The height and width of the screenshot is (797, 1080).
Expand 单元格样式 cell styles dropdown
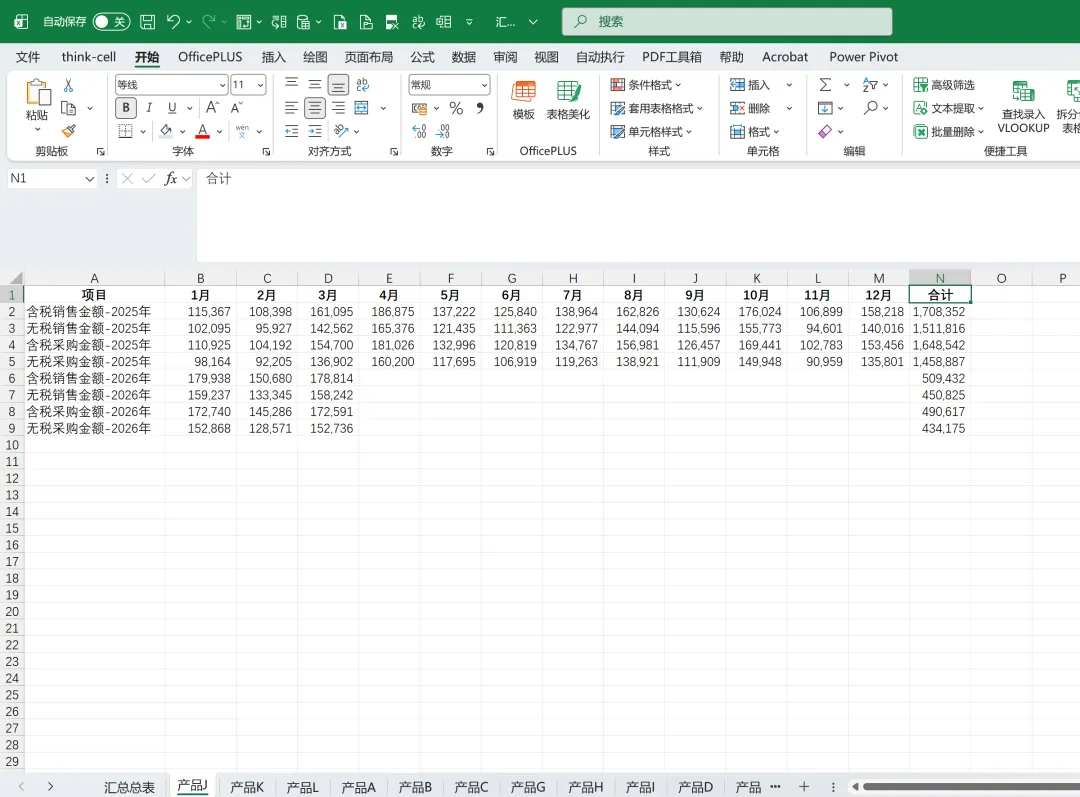point(652,132)
